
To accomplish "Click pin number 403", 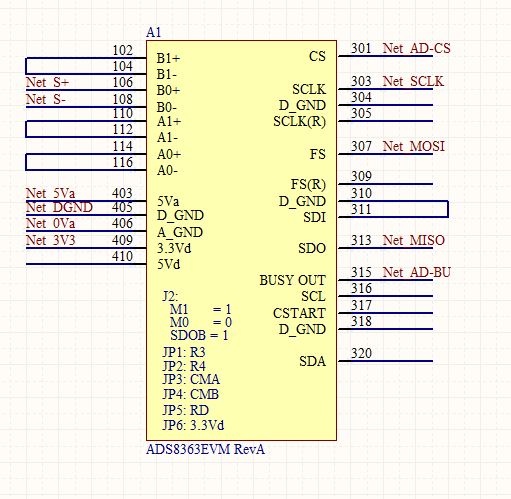I will coord(122,193).
